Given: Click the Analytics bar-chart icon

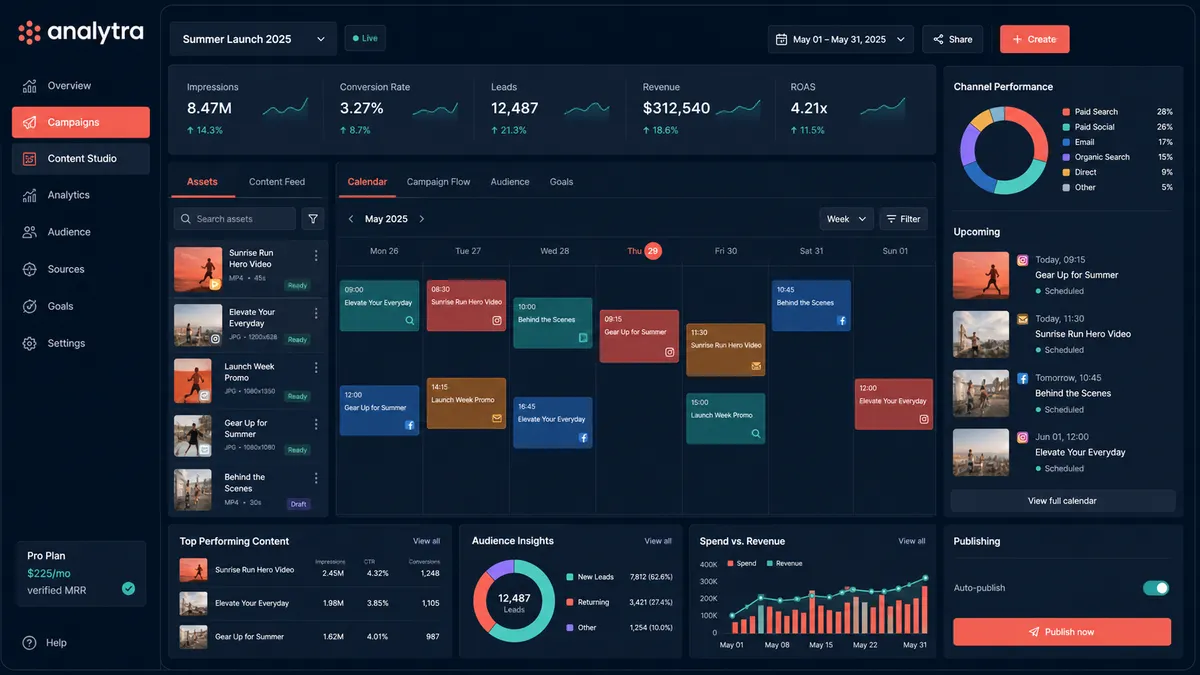Looking at the screenshot, I should [29, 196].
